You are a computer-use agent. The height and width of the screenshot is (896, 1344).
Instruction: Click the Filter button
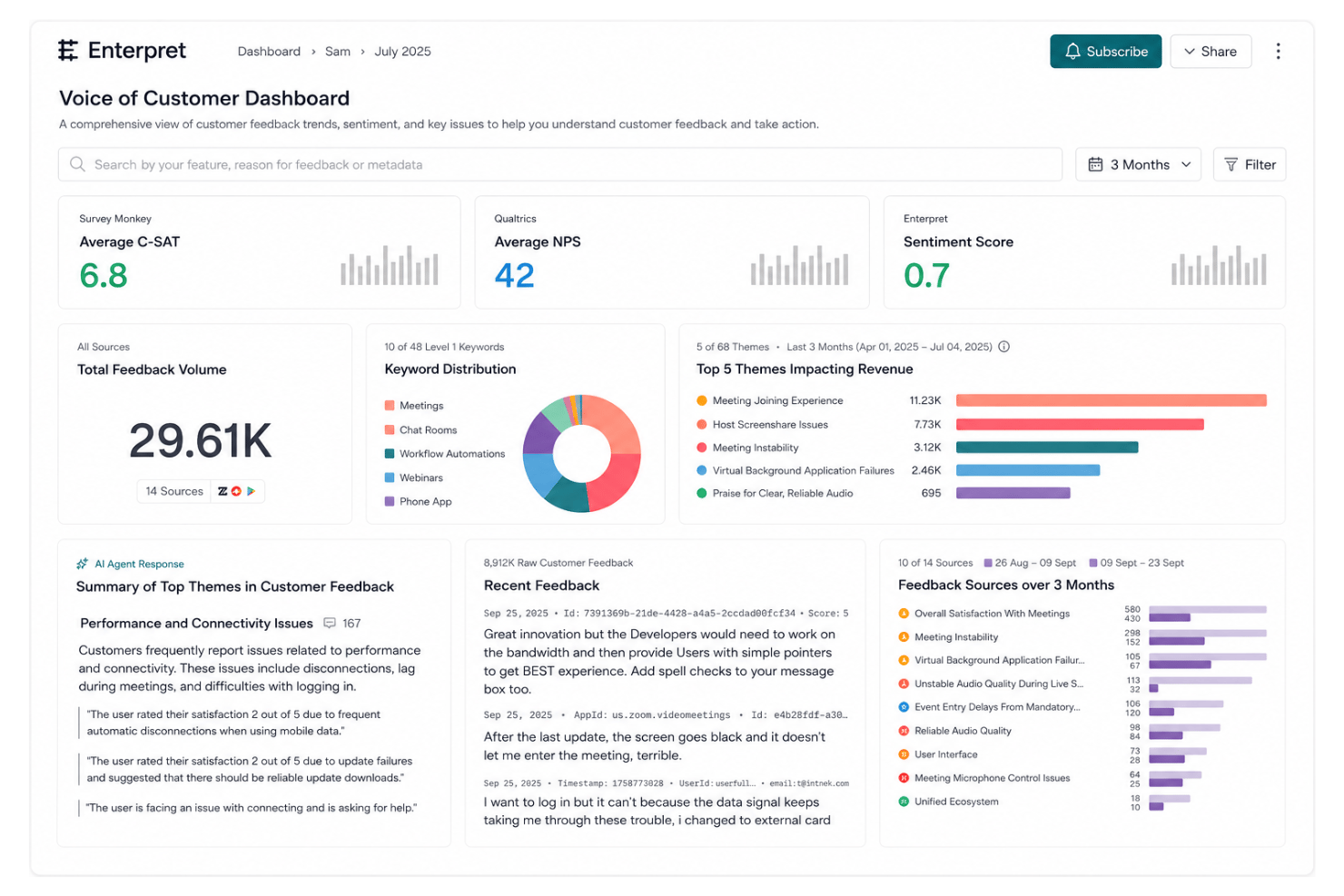click(x=1250, y=164)
